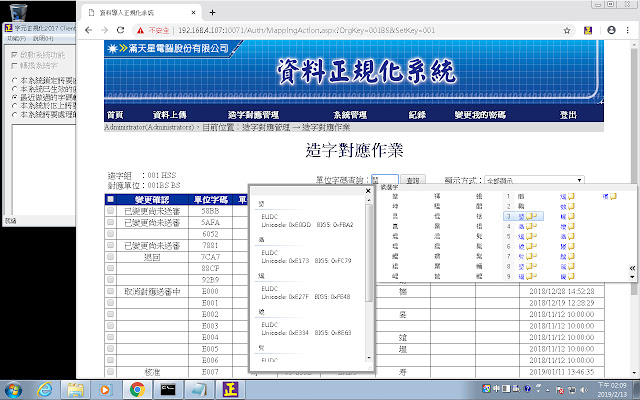Screen dimensions: 640x400
Task: Open the Chrome three-dot menu
Action: tap(626, 30)
